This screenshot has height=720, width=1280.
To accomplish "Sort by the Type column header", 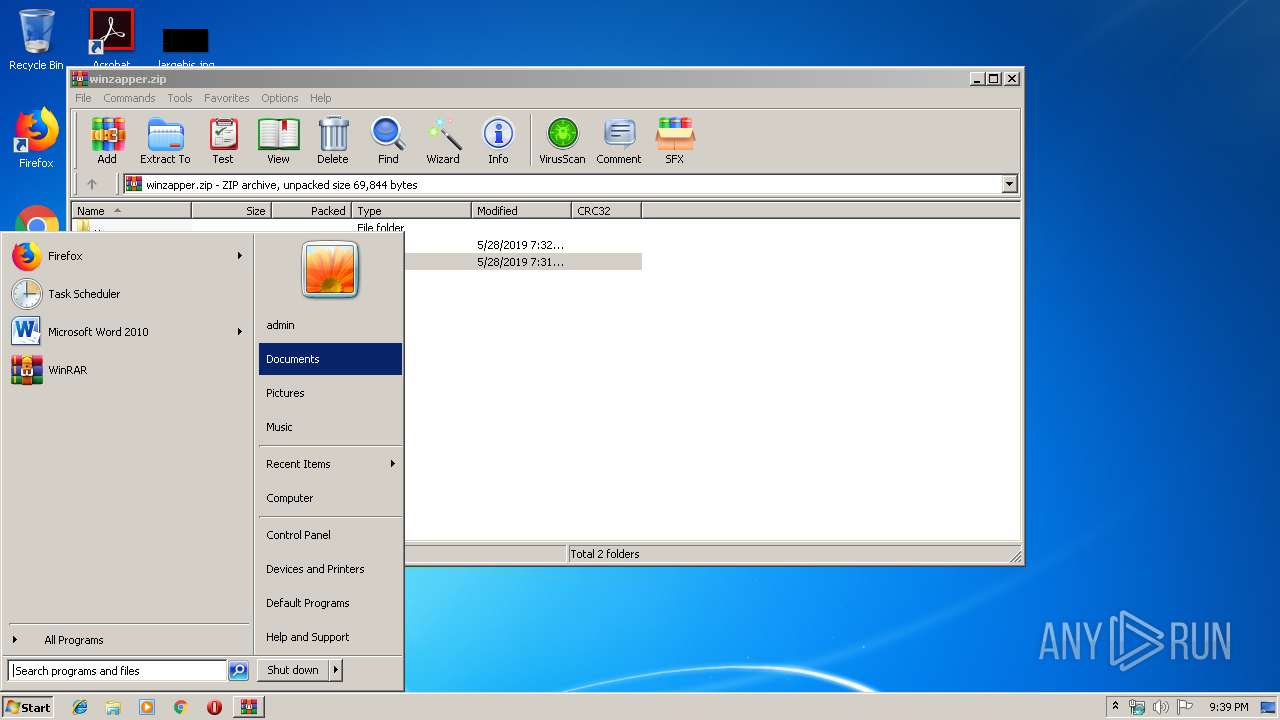I will pos(411,211).
